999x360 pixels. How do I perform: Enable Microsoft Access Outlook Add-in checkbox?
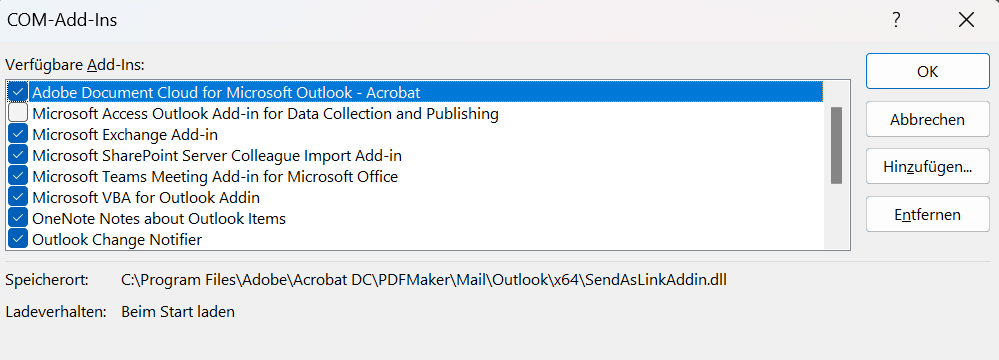(x=18, y=113)
